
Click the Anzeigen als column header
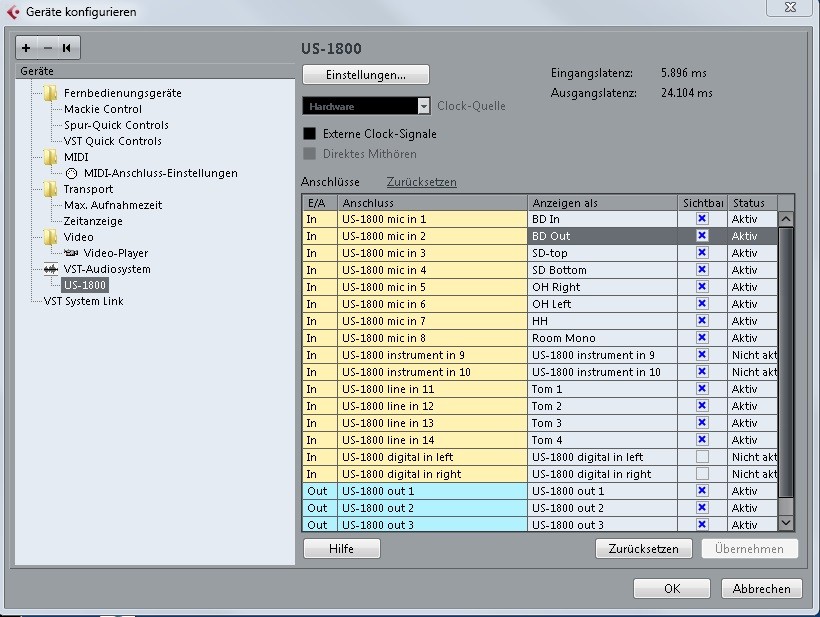[602, 203]
